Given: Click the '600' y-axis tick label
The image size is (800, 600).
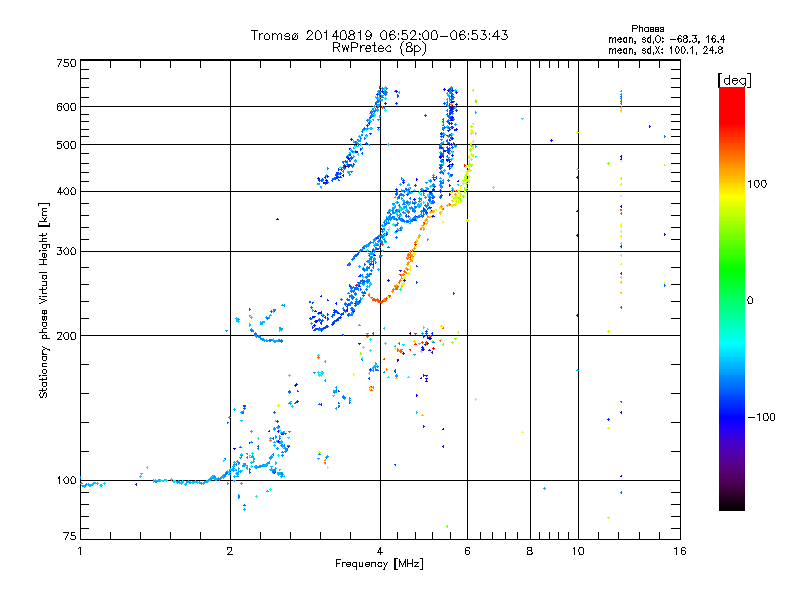Looking at the screenshot, I should (66, 107).
